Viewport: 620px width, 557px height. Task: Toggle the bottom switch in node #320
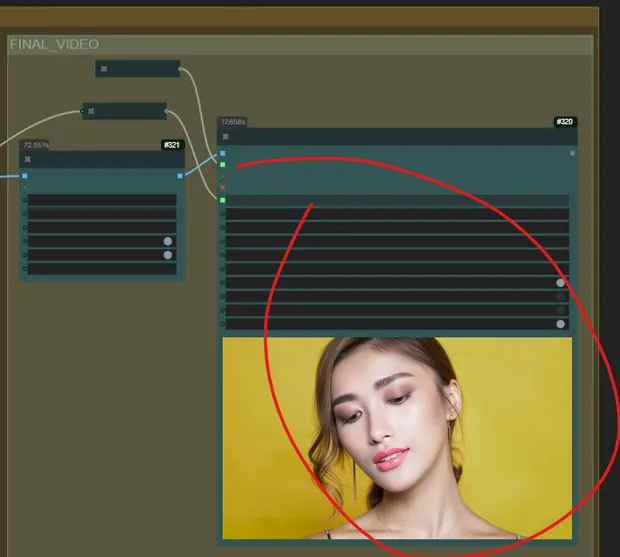(x=560, y=324)
